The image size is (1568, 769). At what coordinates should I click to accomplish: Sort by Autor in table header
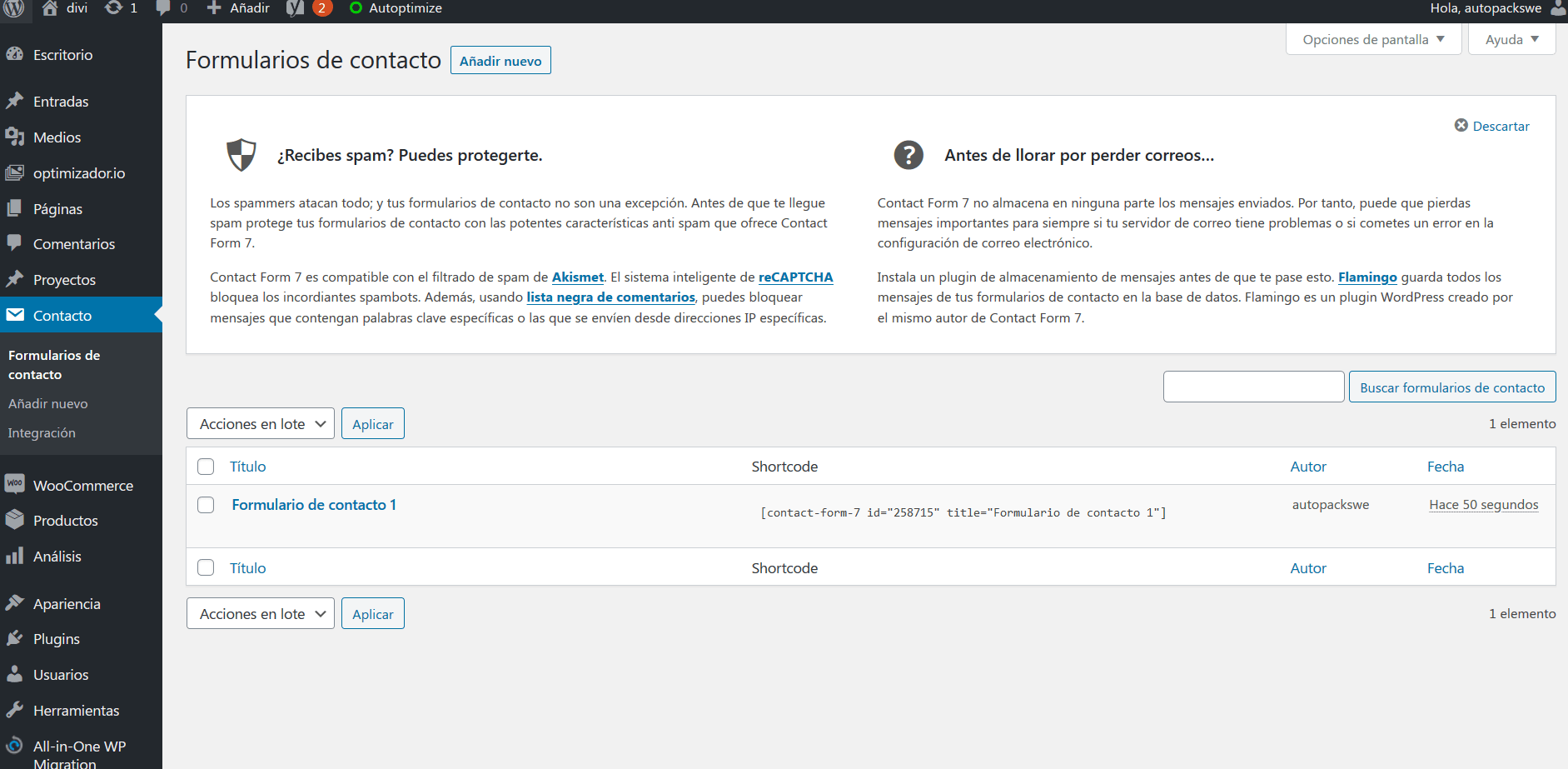pos(1308,467)
